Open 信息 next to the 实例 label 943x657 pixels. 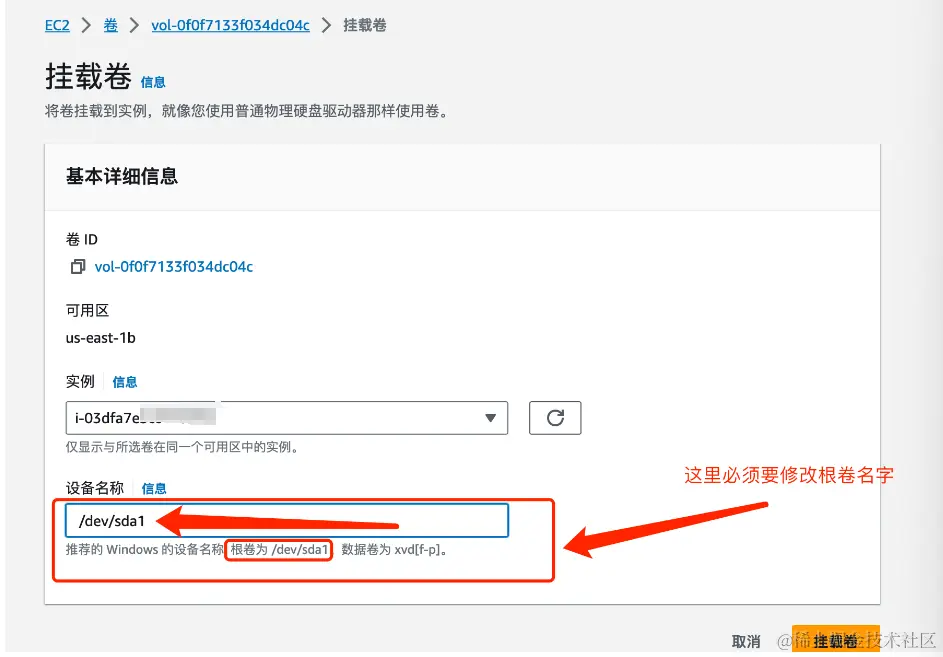coord(125,381)
